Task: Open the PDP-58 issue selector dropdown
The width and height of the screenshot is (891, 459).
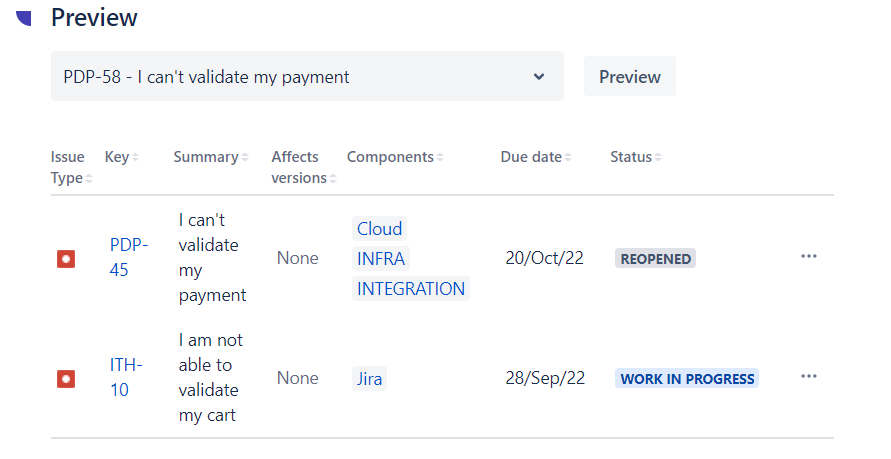Action: point(307,77)
